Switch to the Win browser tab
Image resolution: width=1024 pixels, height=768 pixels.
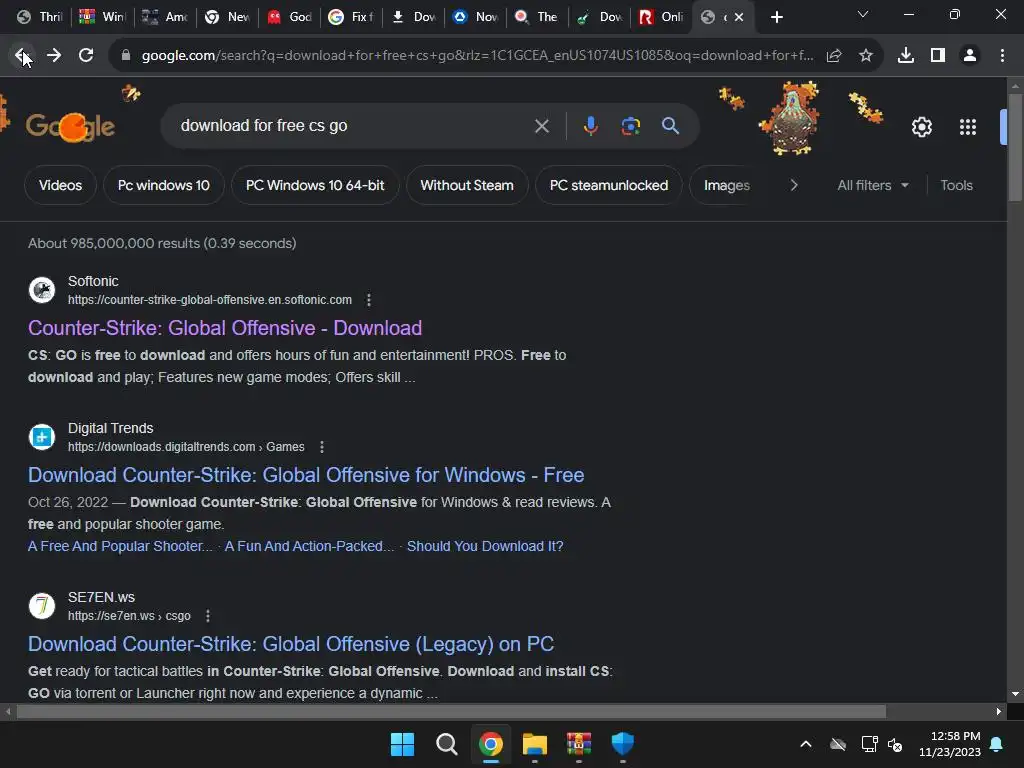coord(102,17)
